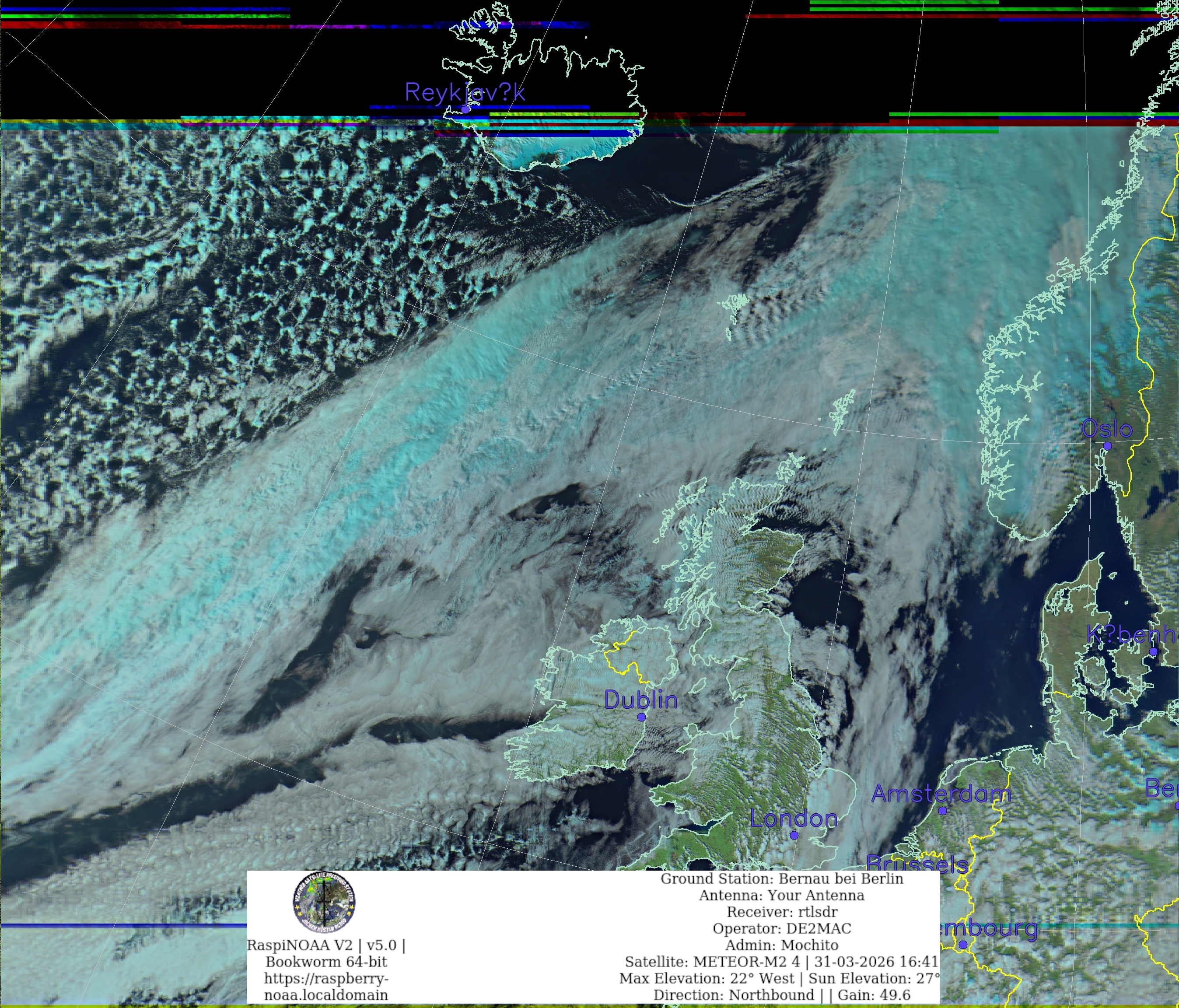
Task: Click the London city marker dot
Action: coord(794,835)
